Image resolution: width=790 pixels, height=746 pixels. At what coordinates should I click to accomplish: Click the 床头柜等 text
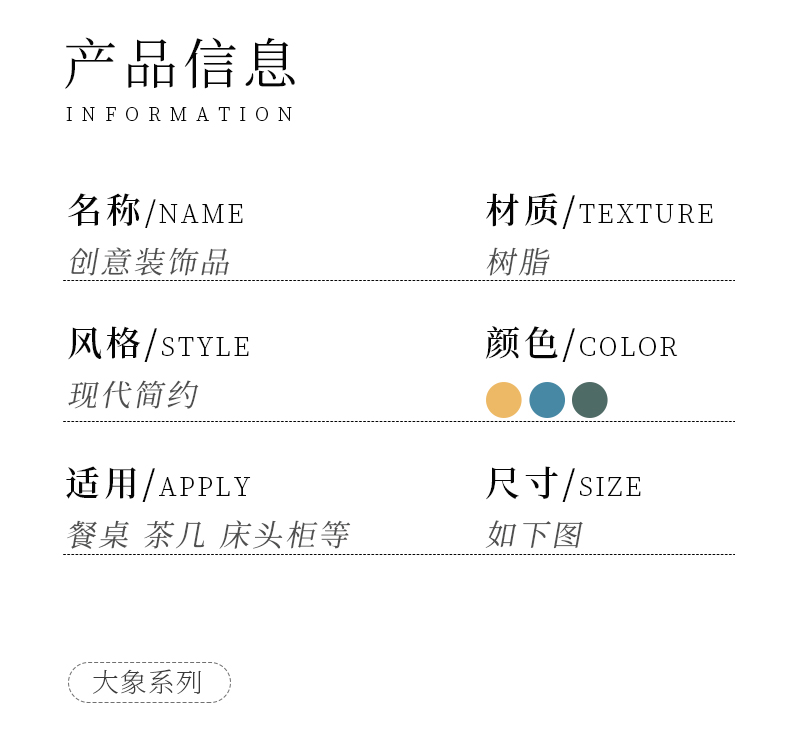pyautogui.click(x=284, y=535)
